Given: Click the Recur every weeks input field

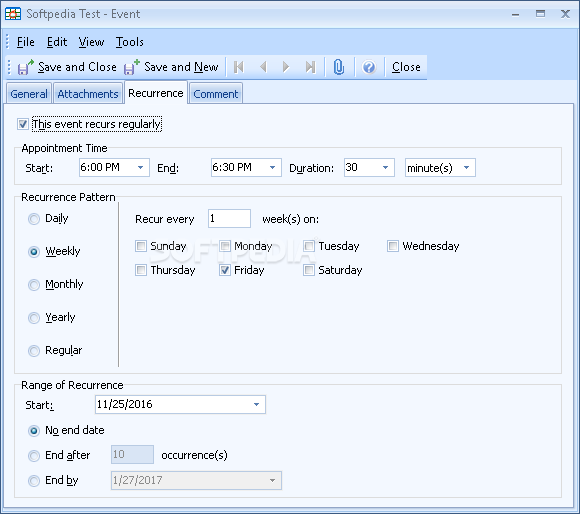Looking at the screenshot, I should (x=229, y=219).
